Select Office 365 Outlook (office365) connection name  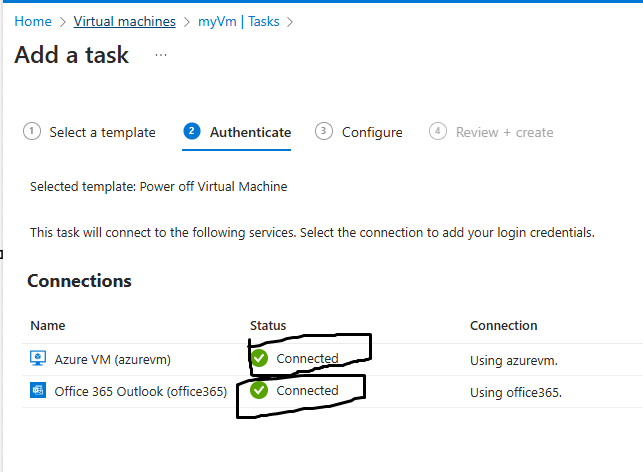[141, 392]
